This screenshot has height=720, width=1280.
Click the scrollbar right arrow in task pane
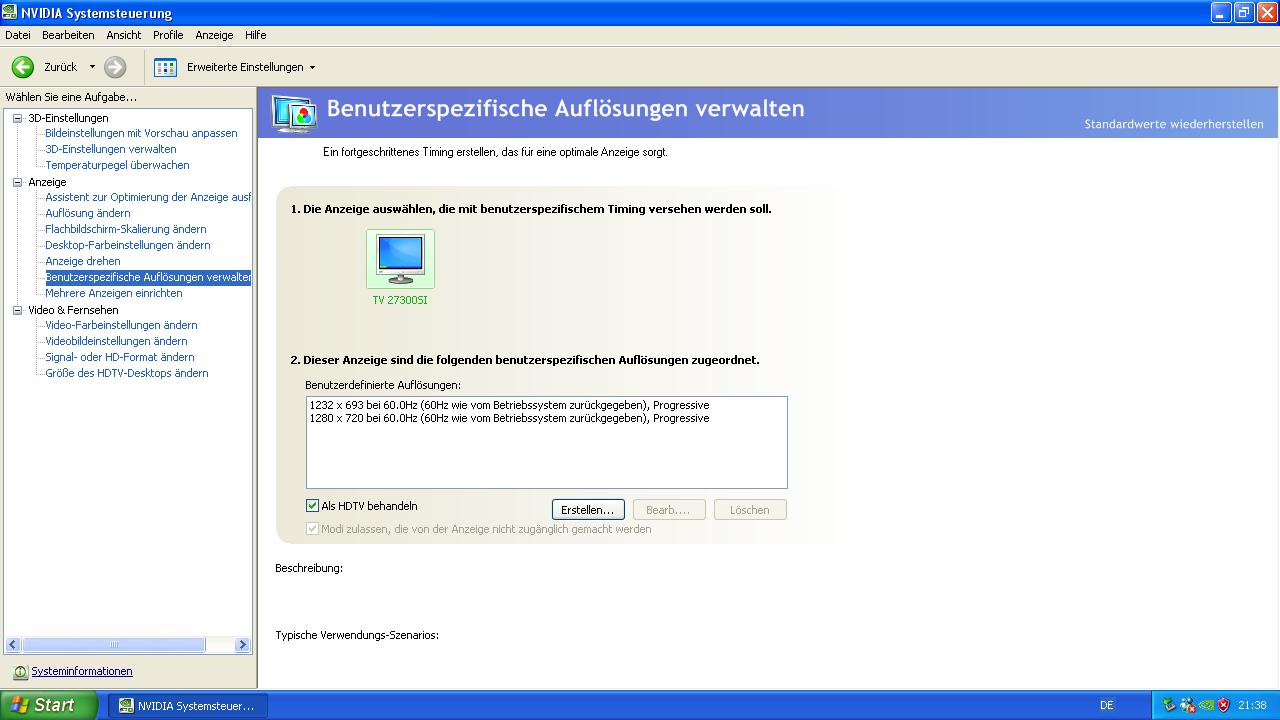(242, 645)
